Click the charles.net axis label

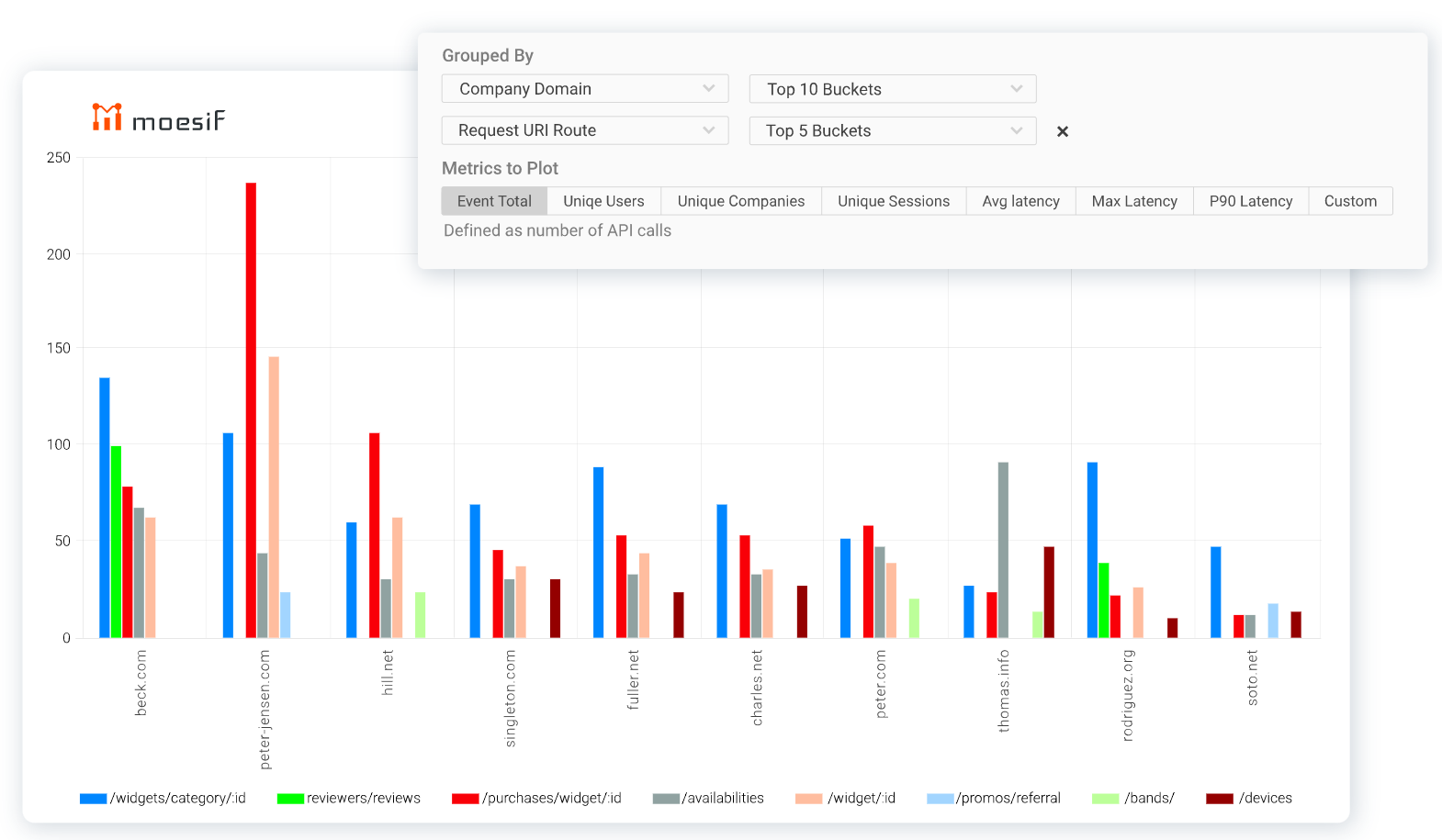(757, 688)
